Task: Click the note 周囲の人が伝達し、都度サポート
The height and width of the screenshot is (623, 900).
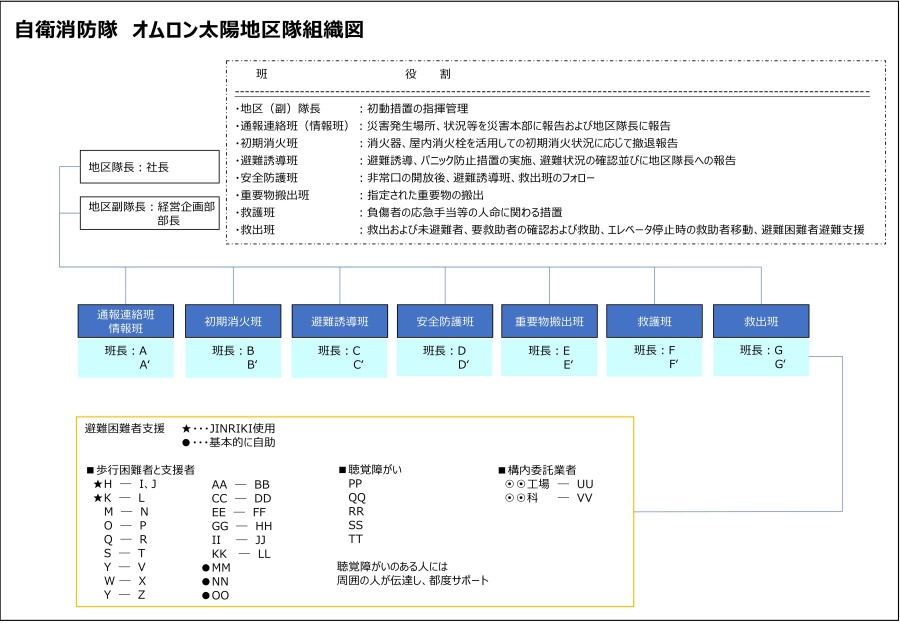Action: pos(413,581)
